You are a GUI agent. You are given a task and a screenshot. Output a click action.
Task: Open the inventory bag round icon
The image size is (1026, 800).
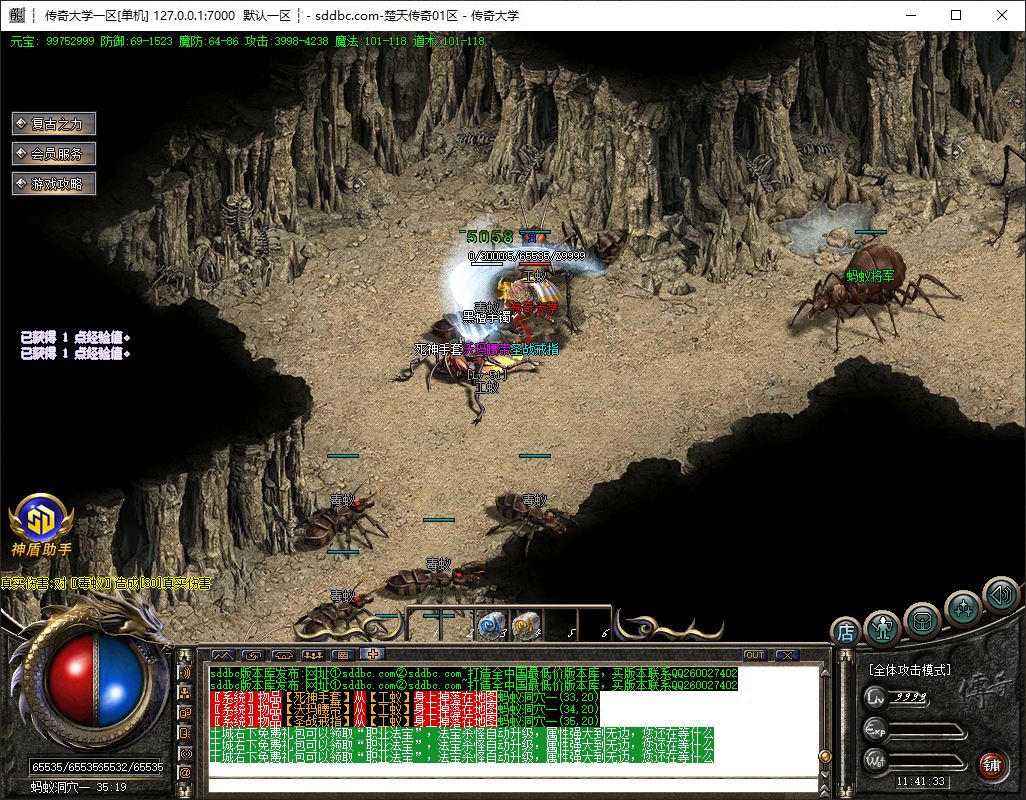[x=923, y=620]
